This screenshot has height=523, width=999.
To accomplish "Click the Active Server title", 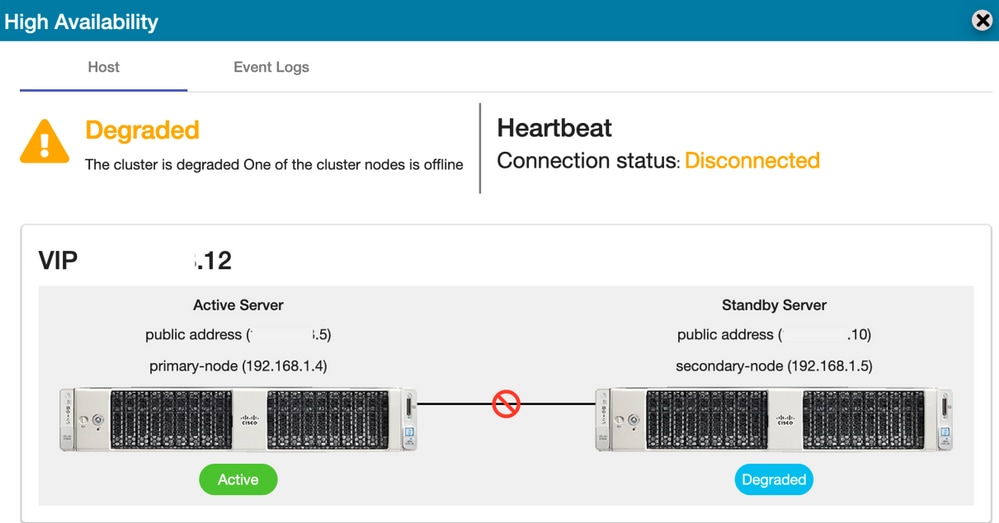I will point(238,305).
